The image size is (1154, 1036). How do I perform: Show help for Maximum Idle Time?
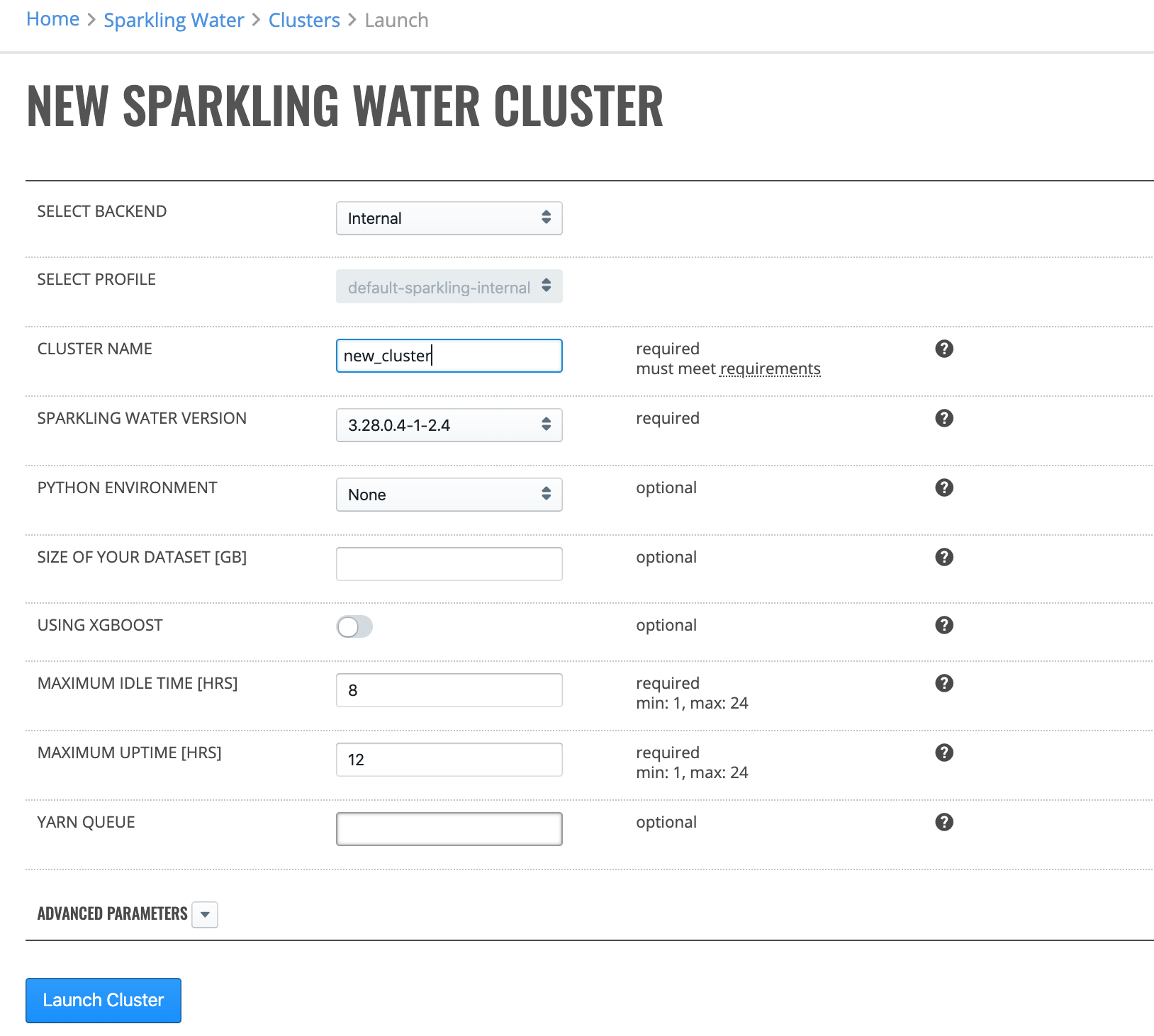point(943,683)
